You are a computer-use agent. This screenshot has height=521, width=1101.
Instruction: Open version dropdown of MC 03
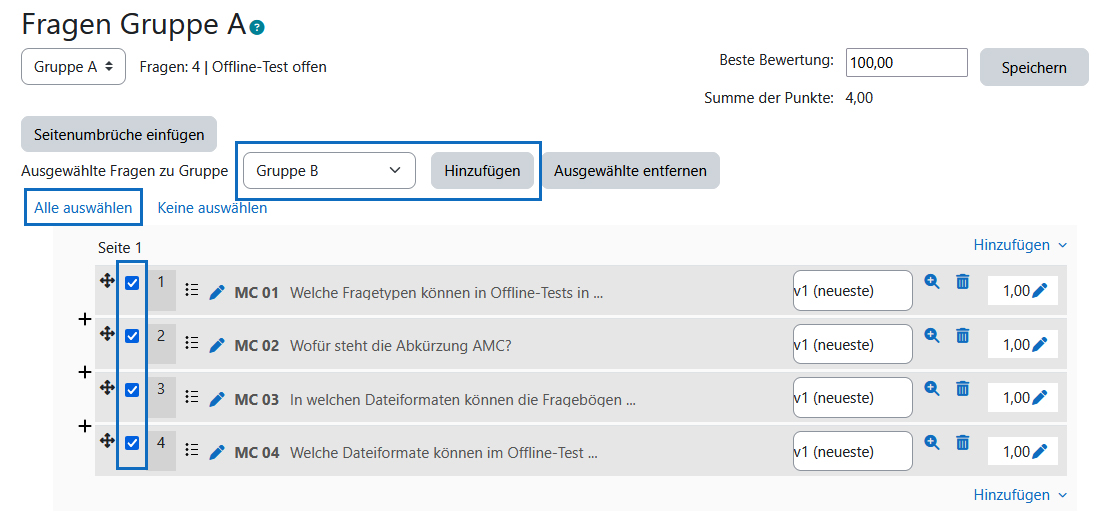pyautogui.click(x=852, y=397)
